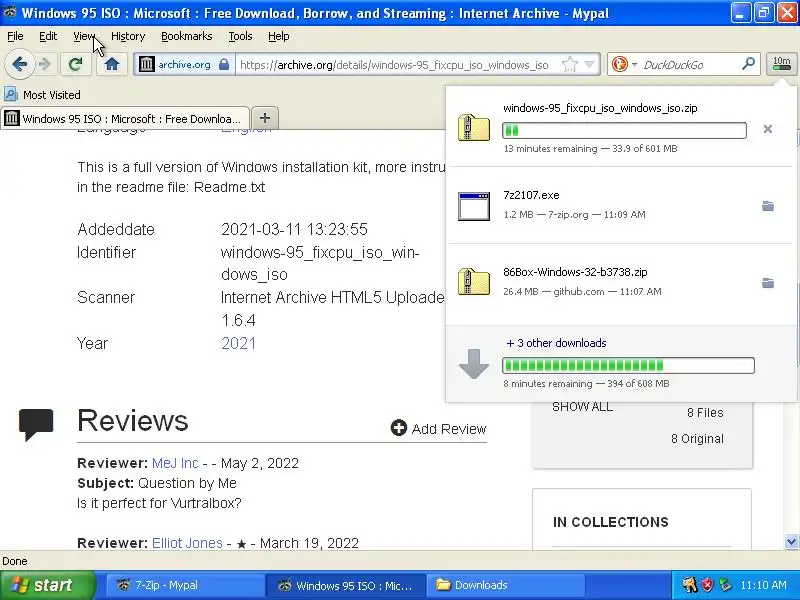Click the archive.org site identity icon
Viewport: 800px width, 600px height.
coord(147,64)
